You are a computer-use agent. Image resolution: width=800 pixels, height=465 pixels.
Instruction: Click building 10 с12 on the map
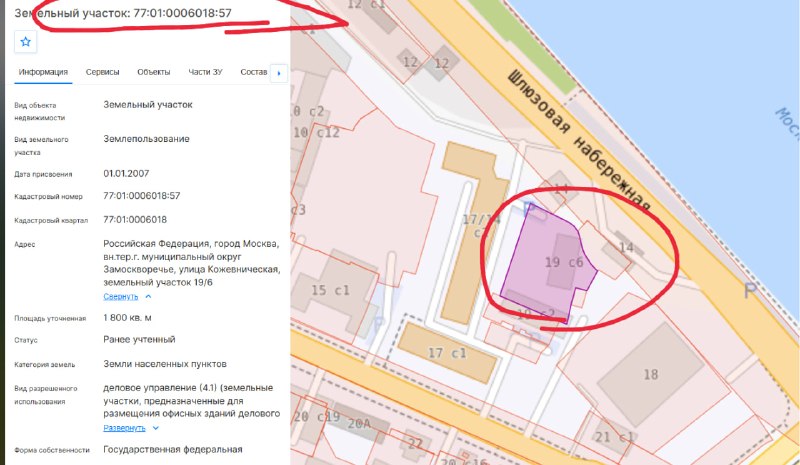click(x=316, y=133)
